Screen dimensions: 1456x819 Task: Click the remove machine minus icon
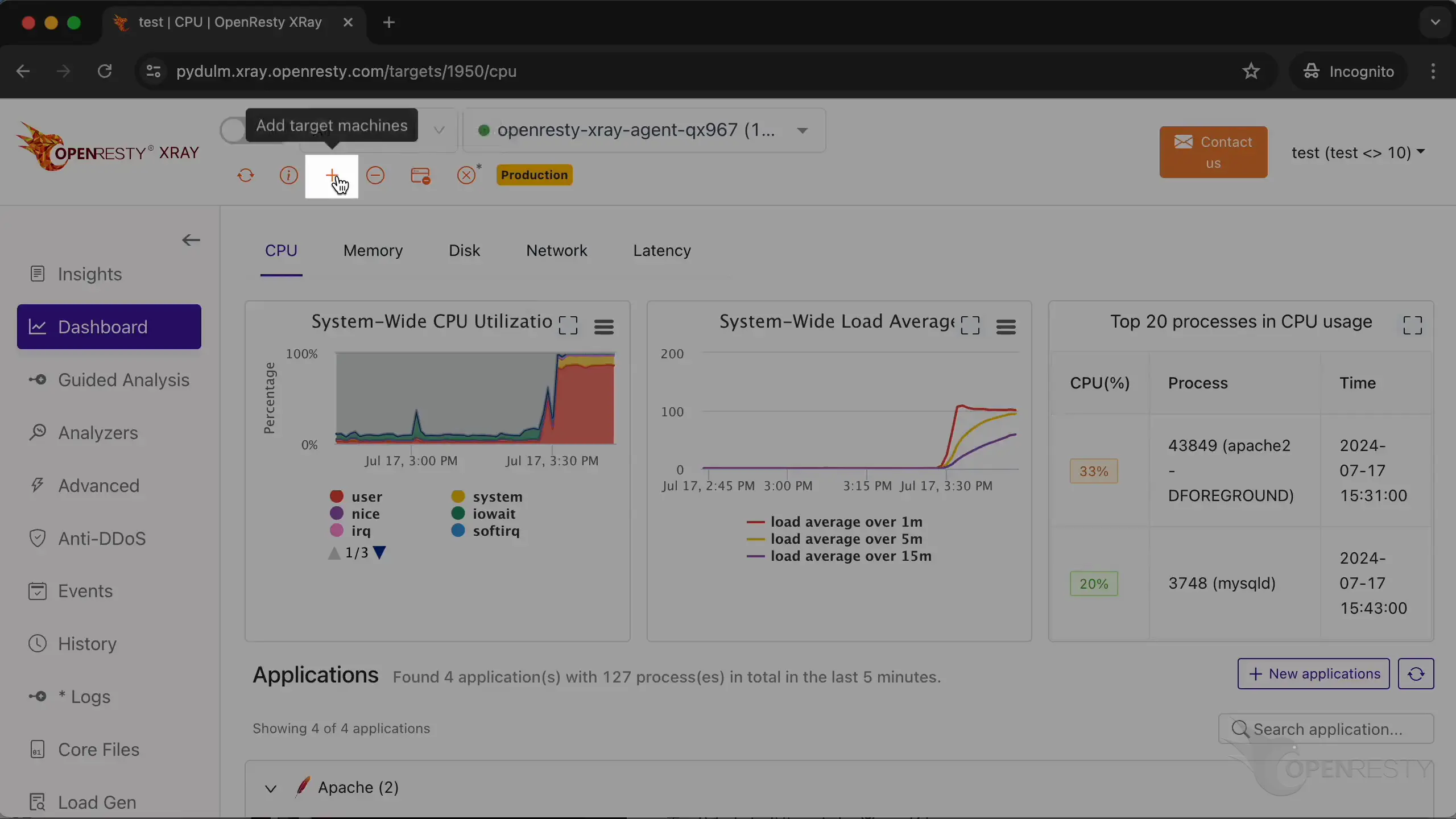375,175
